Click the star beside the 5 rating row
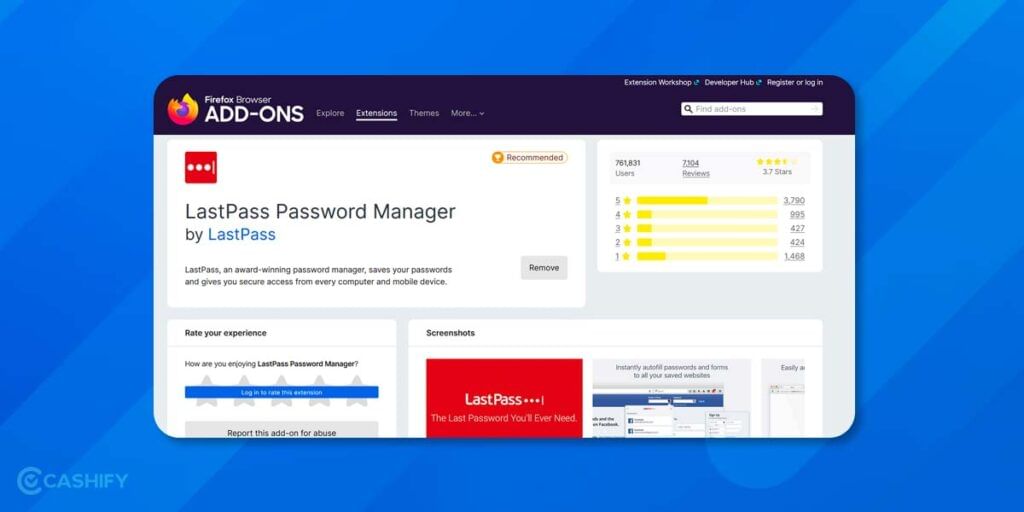1024x512 pixels. click(627, 200)
